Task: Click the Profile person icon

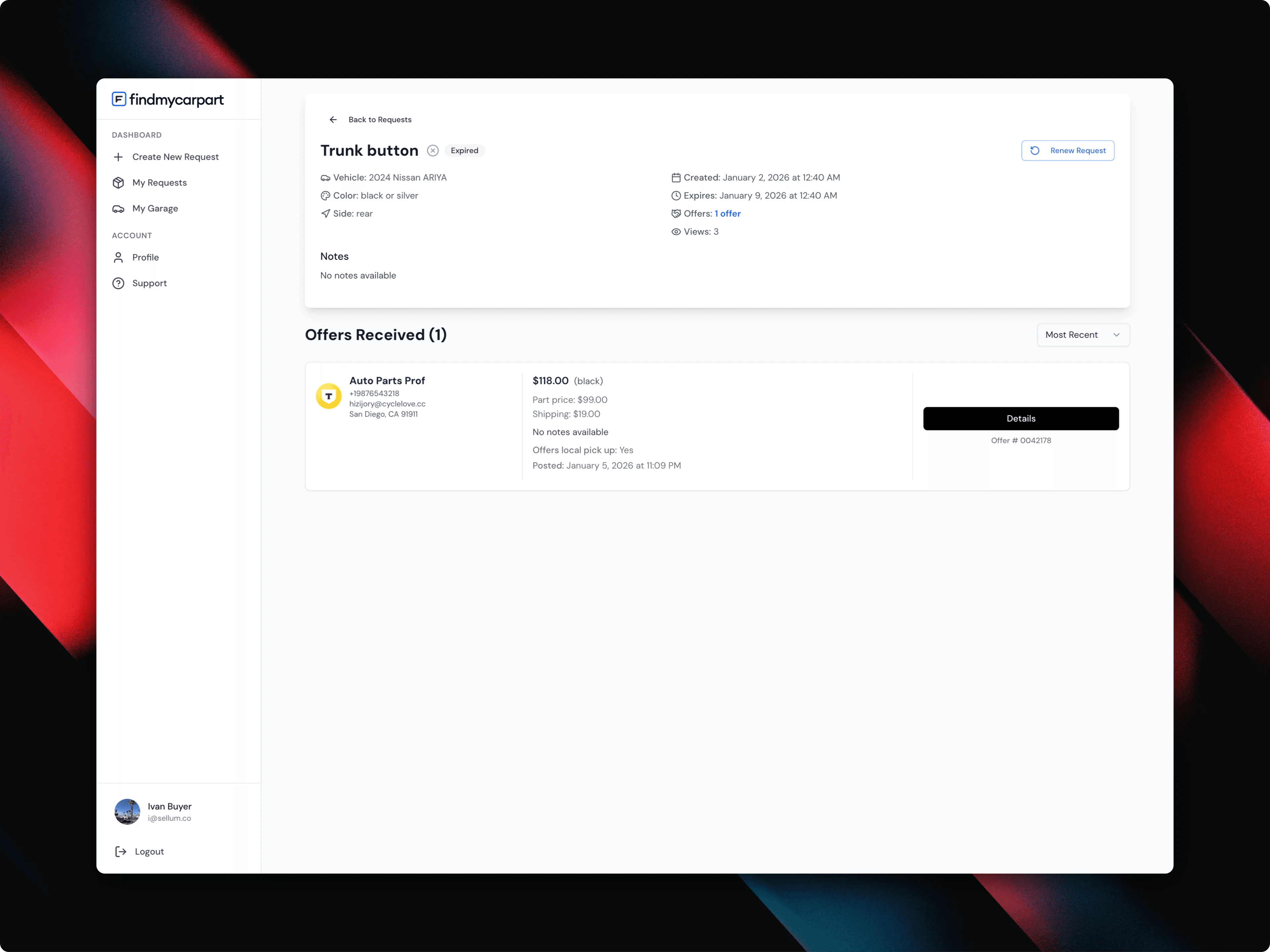Action: click(118, 257)
